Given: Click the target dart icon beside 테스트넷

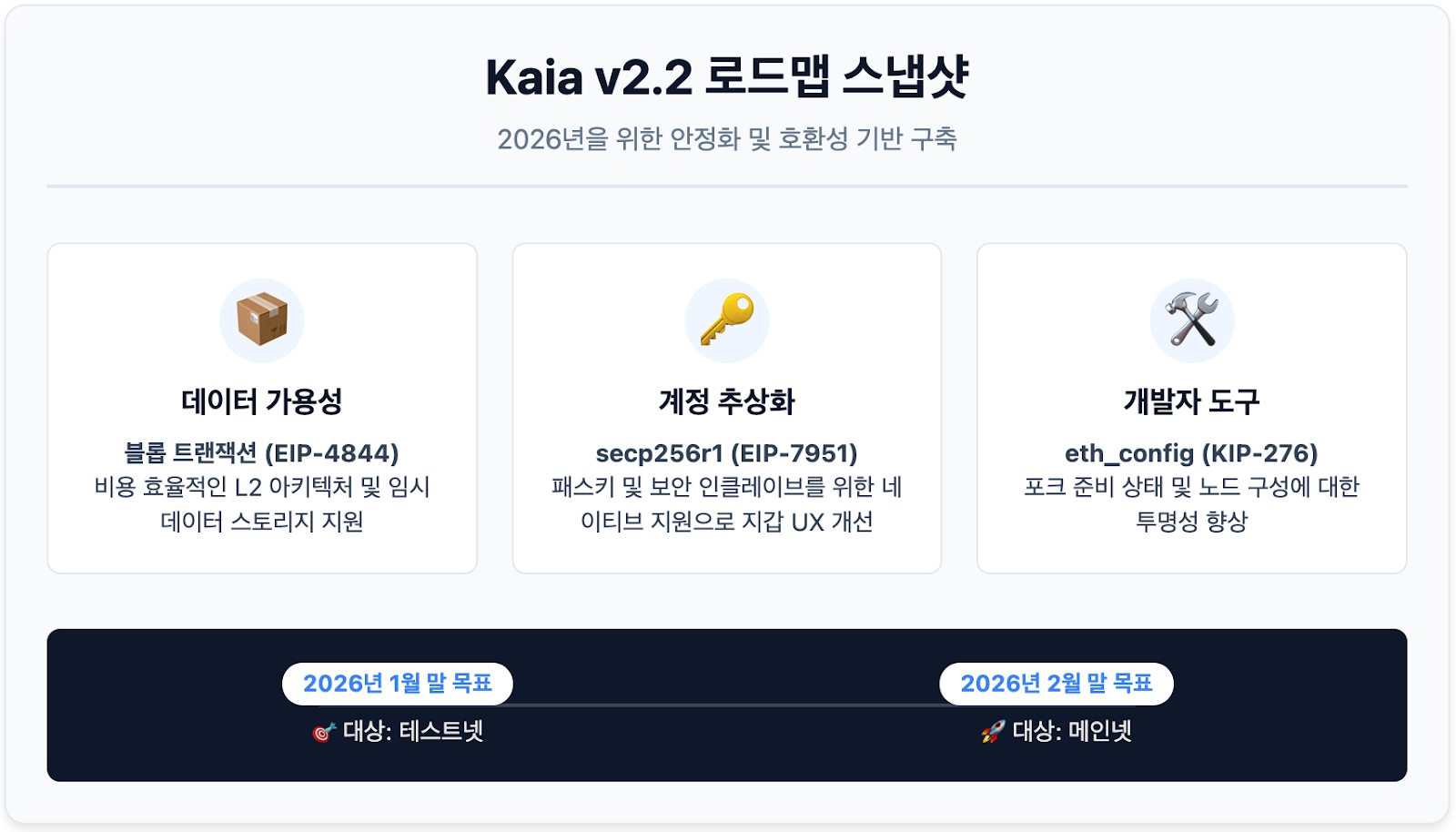Looking at the screenshot, I should click(323, 733).
